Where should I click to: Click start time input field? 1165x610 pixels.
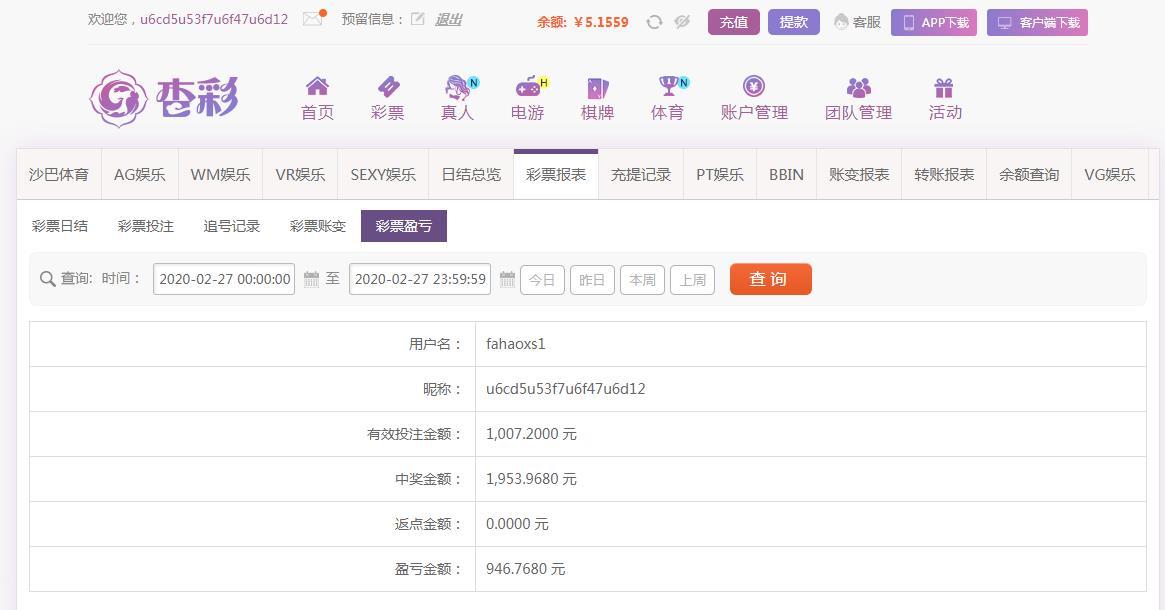(x=224, y=279)
